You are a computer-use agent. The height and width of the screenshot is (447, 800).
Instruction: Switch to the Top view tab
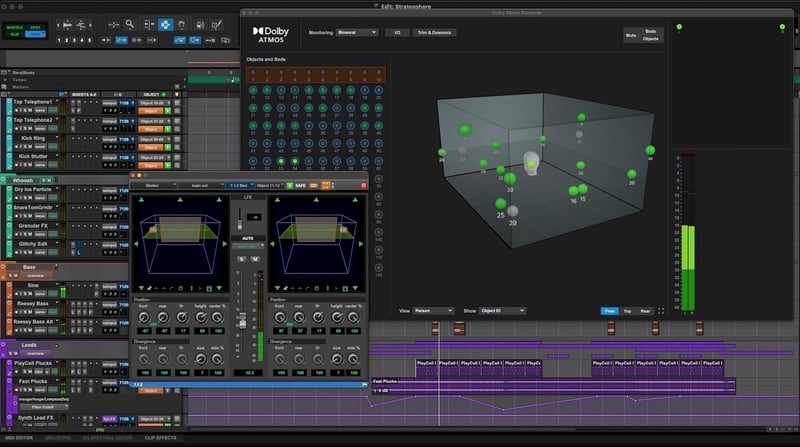pos(628,311)
